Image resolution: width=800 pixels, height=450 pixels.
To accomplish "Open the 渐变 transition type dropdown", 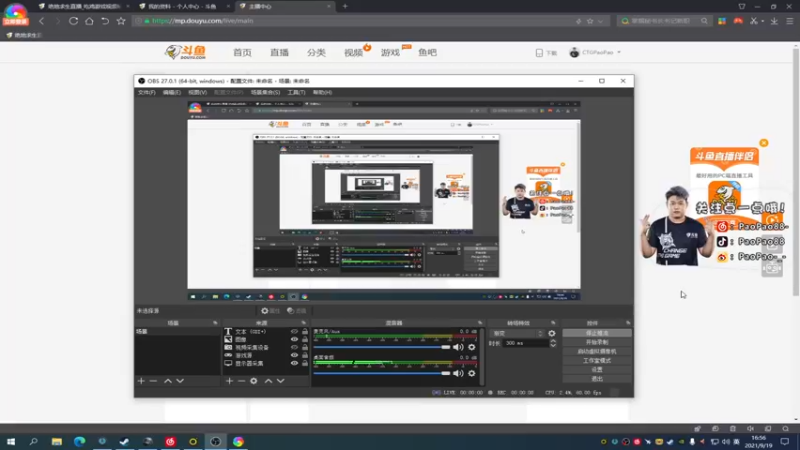I will (x=517, y=333).
